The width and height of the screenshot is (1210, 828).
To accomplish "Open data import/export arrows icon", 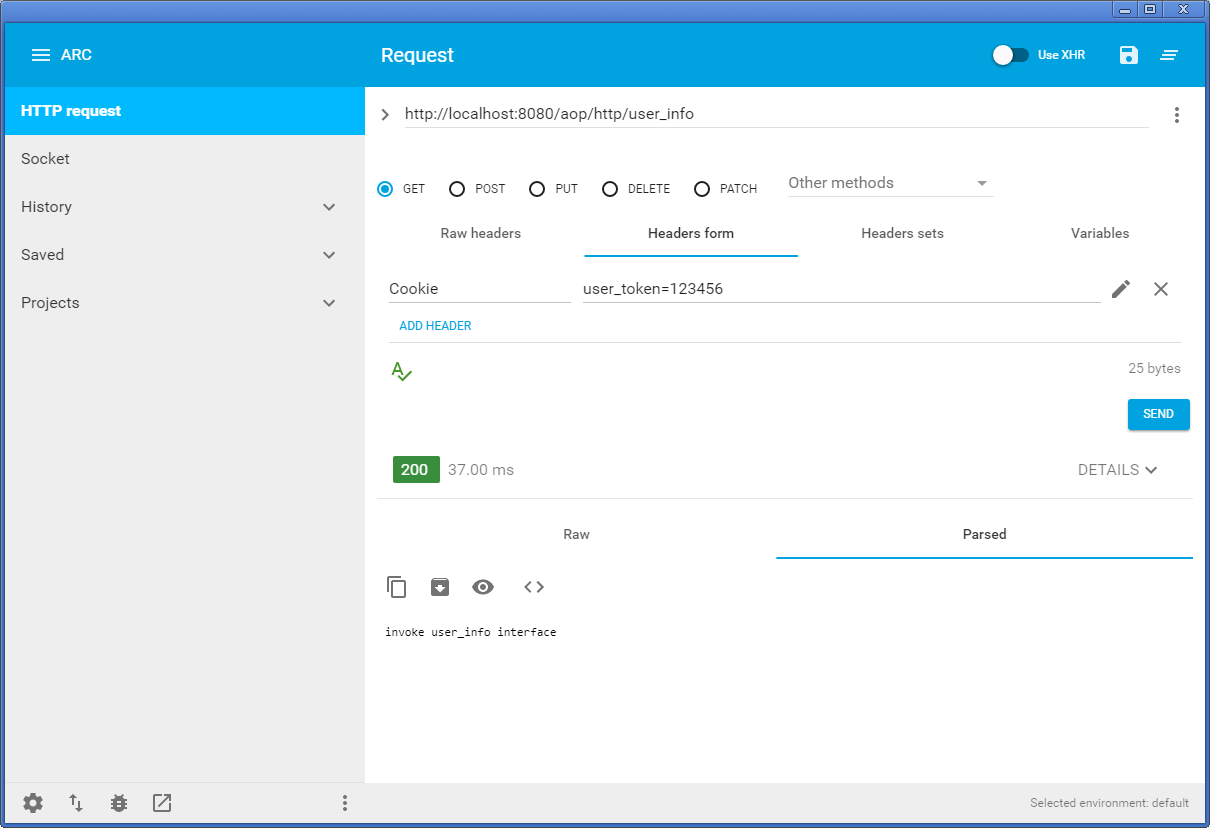I will 76,803.
